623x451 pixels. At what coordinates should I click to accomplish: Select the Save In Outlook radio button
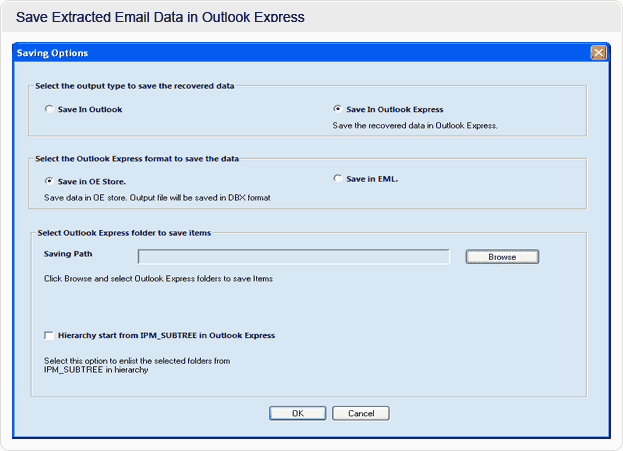pos(49,109)
